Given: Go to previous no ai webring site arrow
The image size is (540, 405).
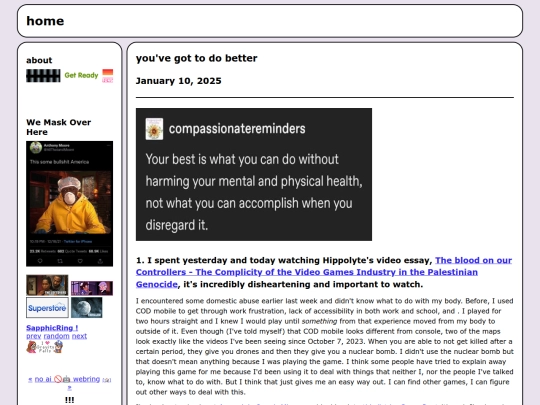Looking at the screenshot, I should [x=30, y=380].
